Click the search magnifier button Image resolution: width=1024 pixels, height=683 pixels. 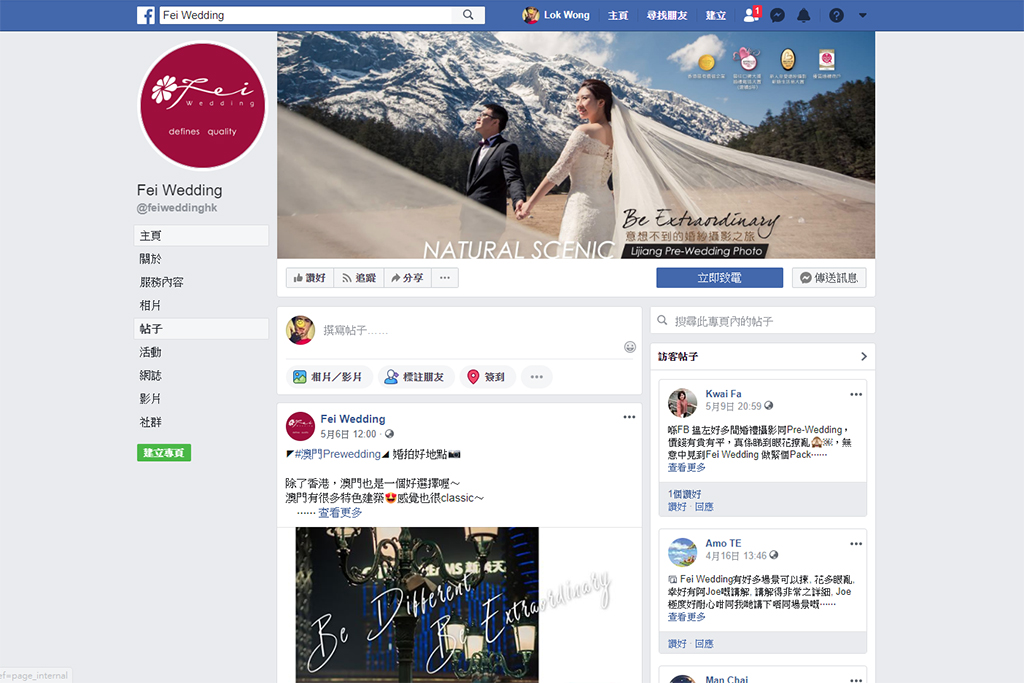[x=468, y=15]
